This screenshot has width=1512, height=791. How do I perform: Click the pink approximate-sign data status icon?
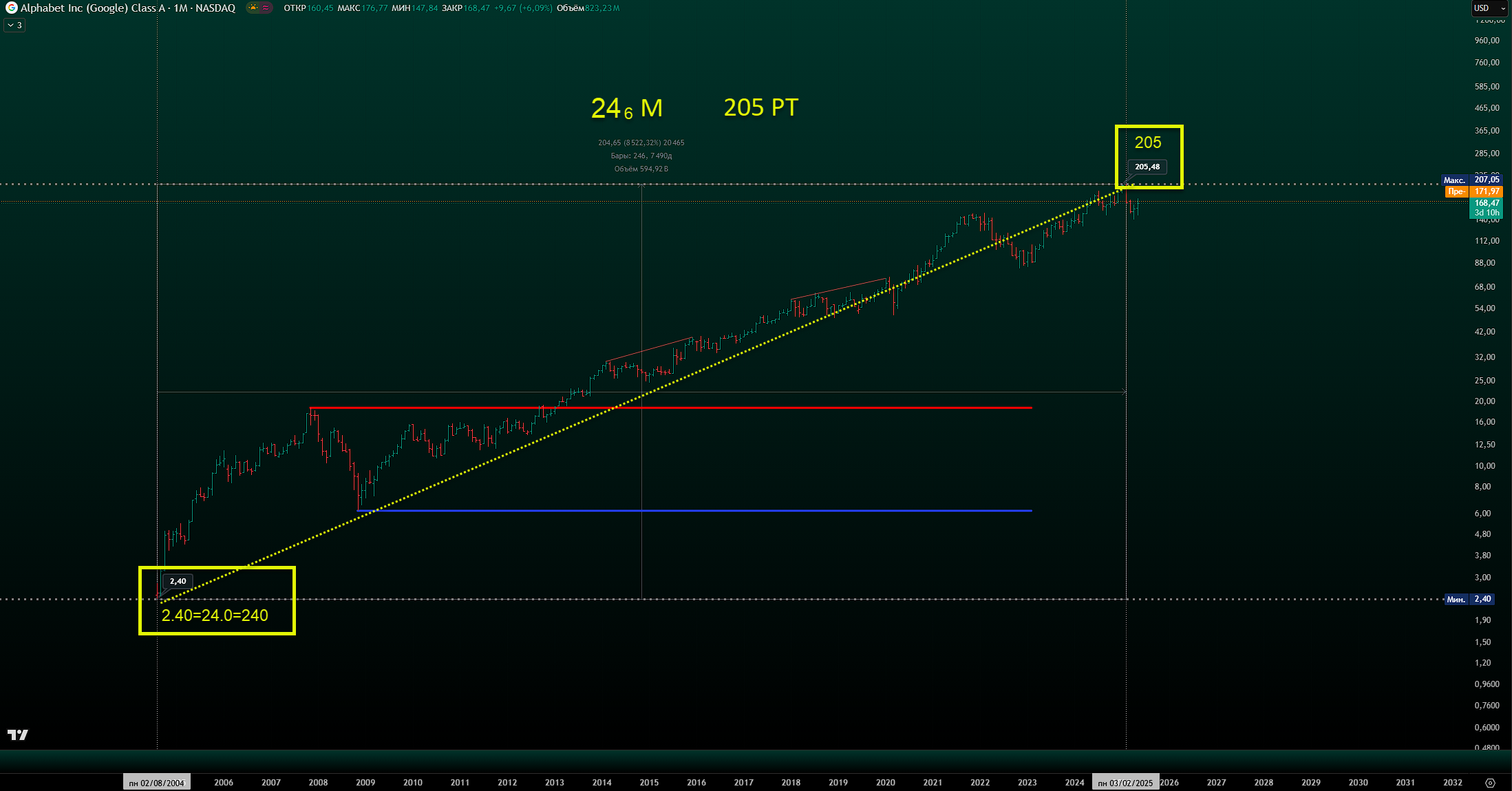(265, 8)
